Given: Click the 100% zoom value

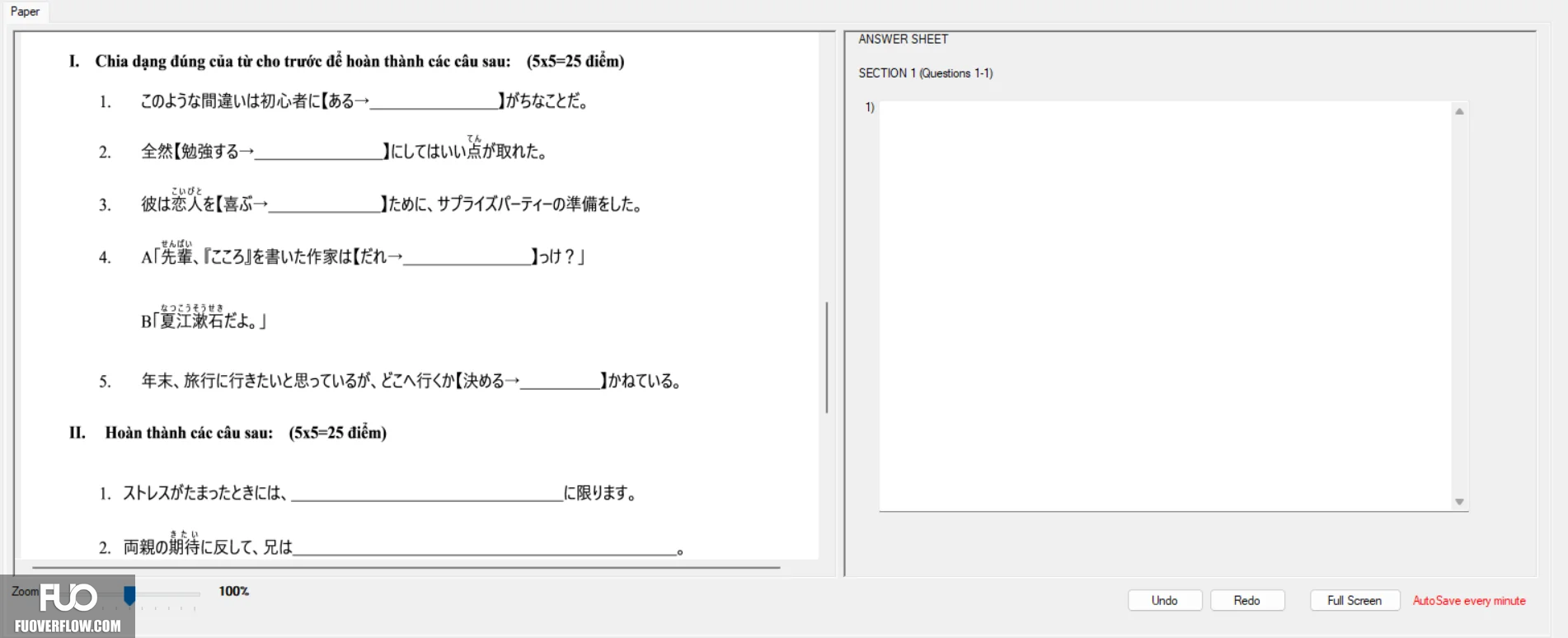Looking at the screenshot, I should pos(233,591).
